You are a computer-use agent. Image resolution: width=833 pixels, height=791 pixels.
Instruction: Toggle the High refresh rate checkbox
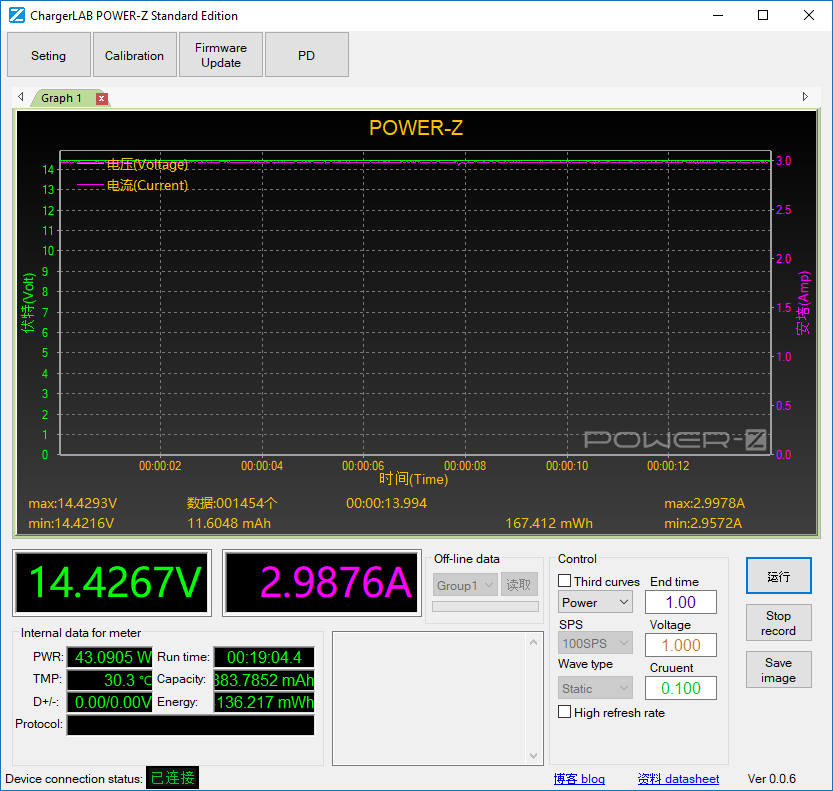[565, 712]
